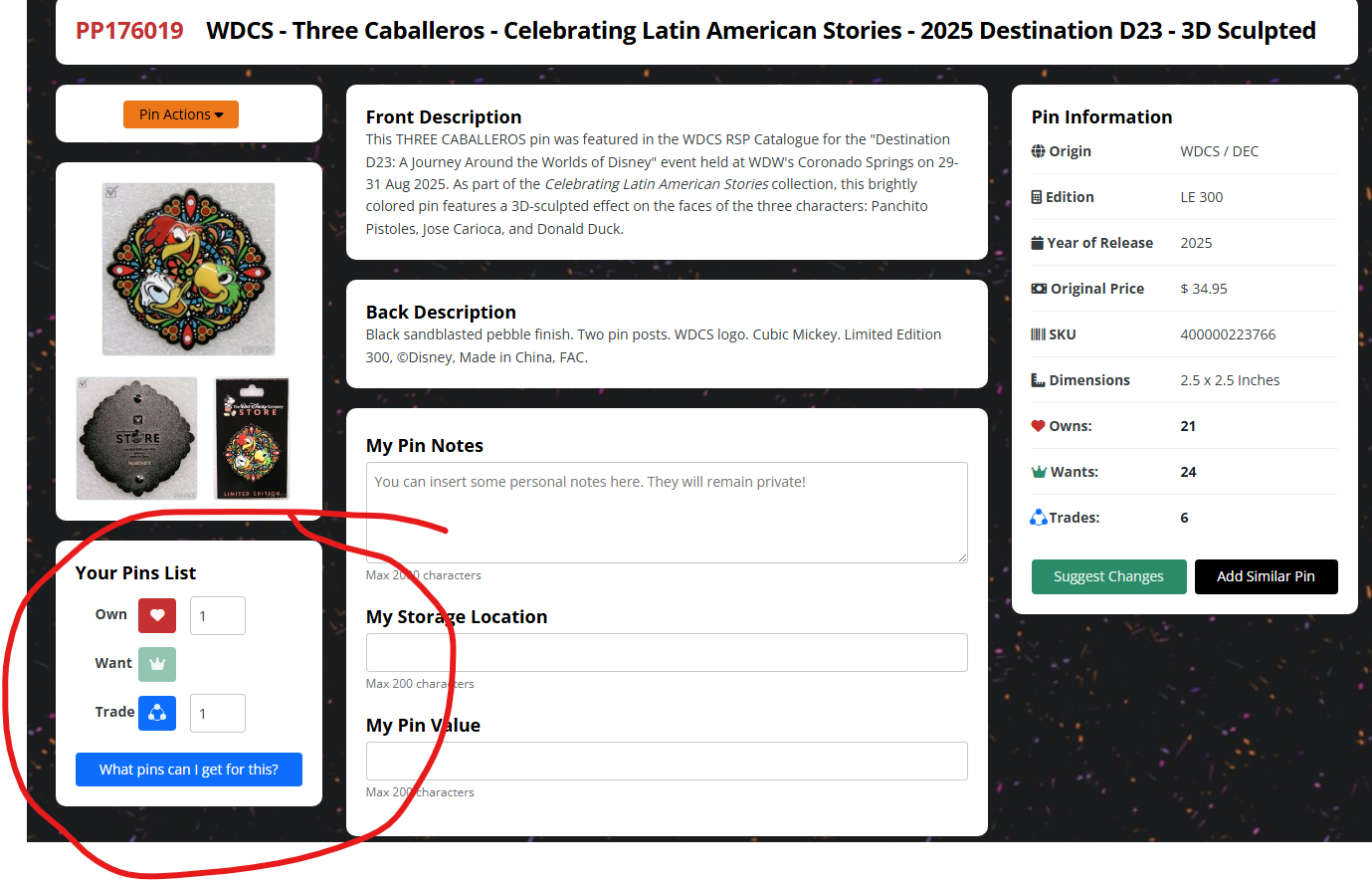Click the ruler icon beside Dimensions
The image size is (1372, 882).
pyautogui.click(x=1039, y=380)
